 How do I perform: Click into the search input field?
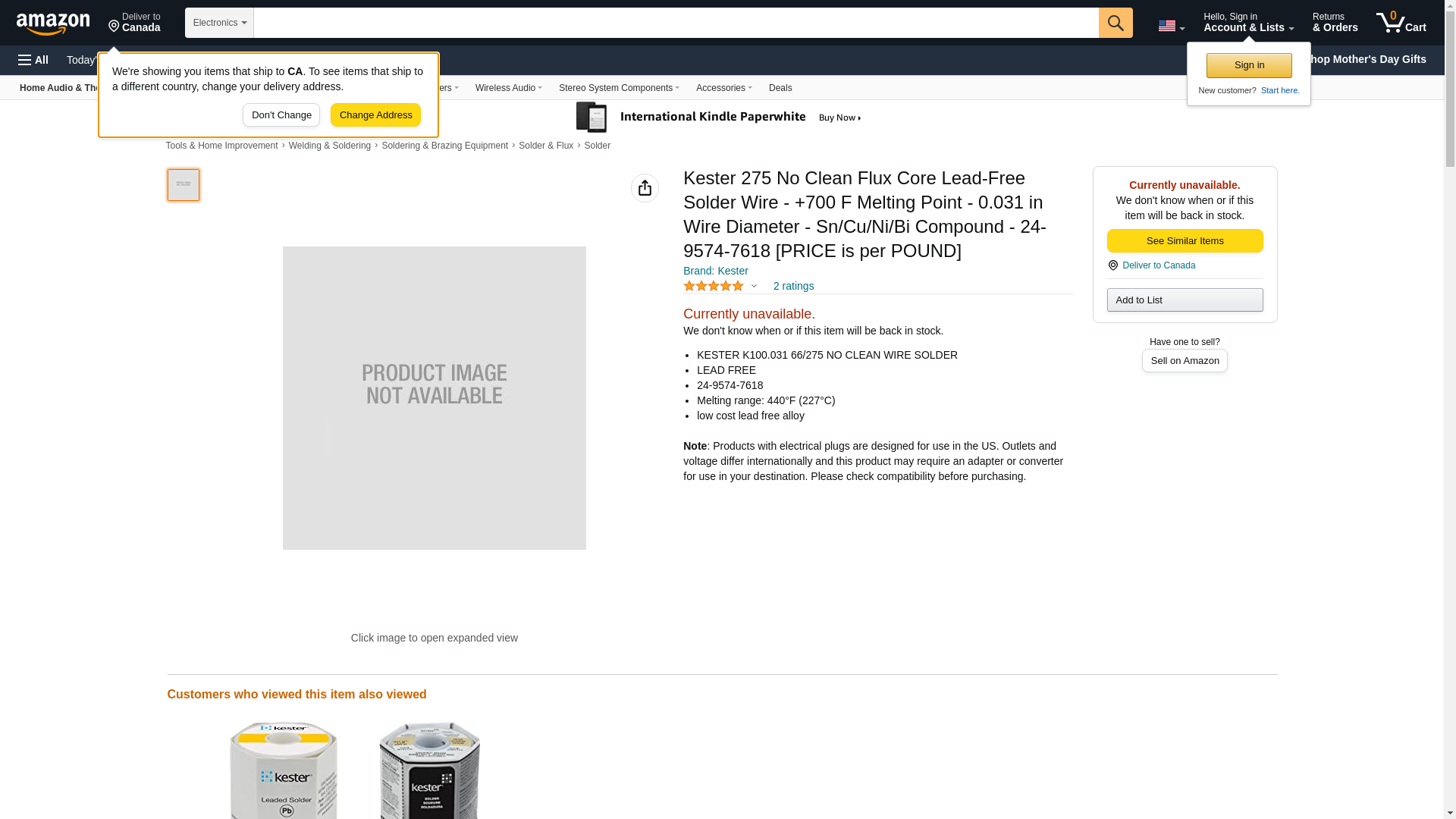tap(676, 23)
